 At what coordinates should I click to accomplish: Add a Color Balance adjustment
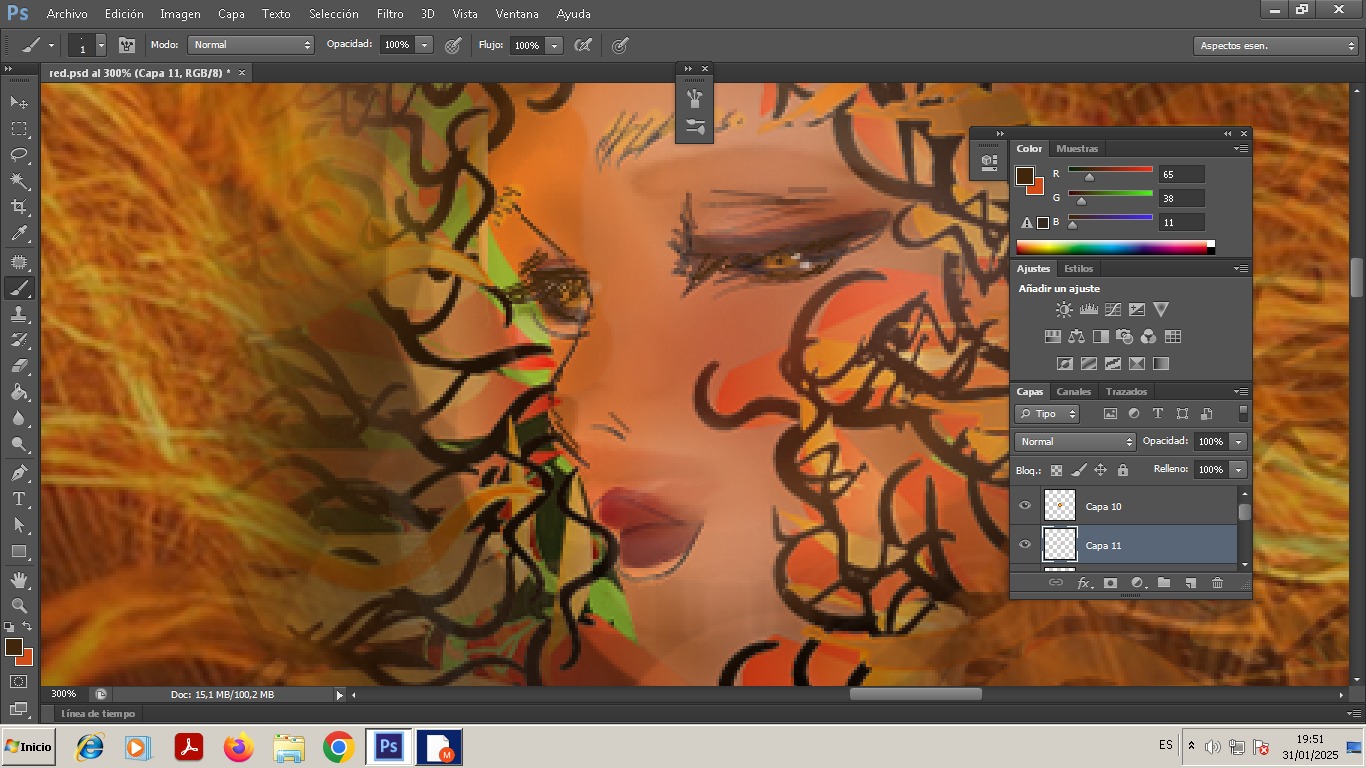[x=1077, y=337]
